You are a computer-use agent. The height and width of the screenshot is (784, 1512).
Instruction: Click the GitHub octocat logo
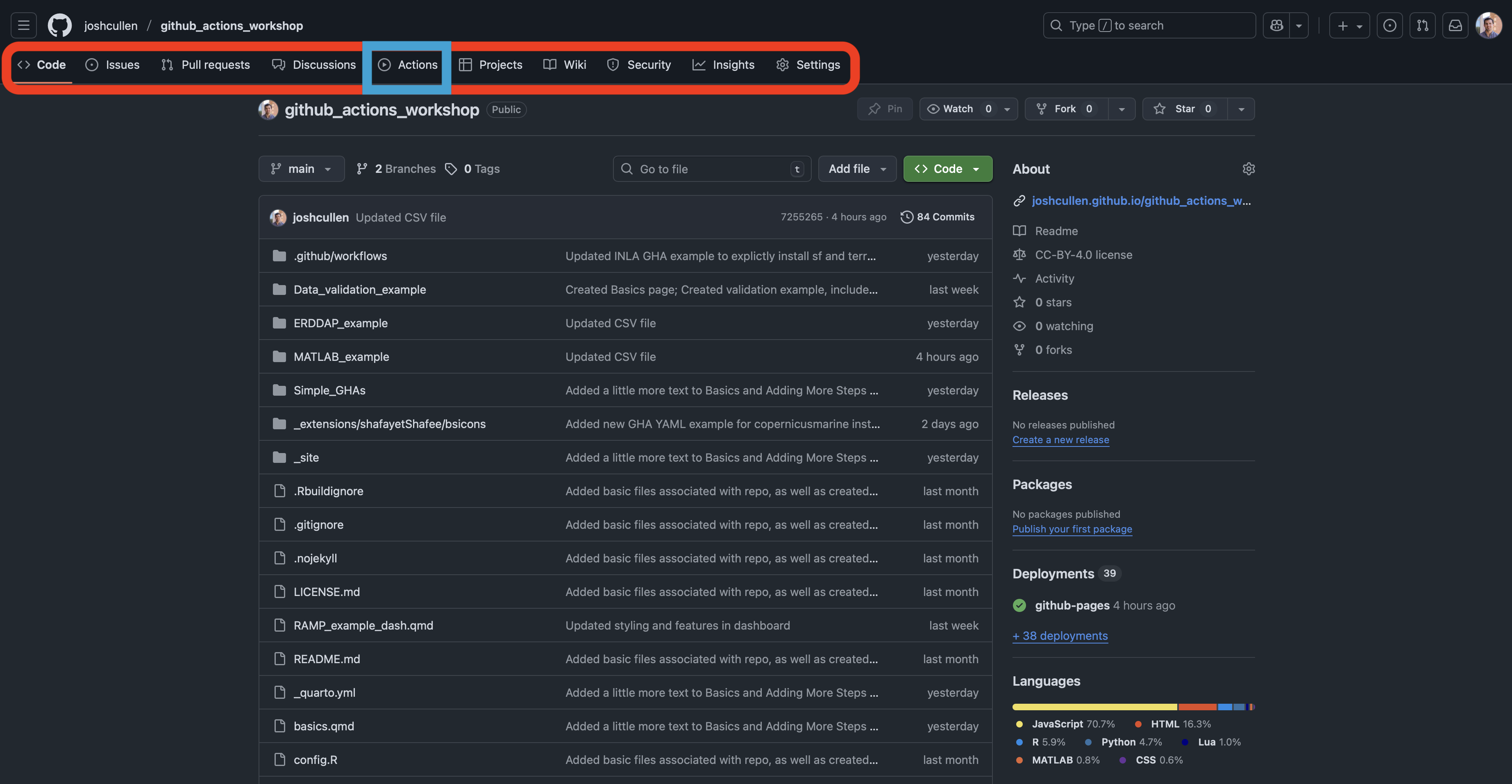tap(60, 25)
